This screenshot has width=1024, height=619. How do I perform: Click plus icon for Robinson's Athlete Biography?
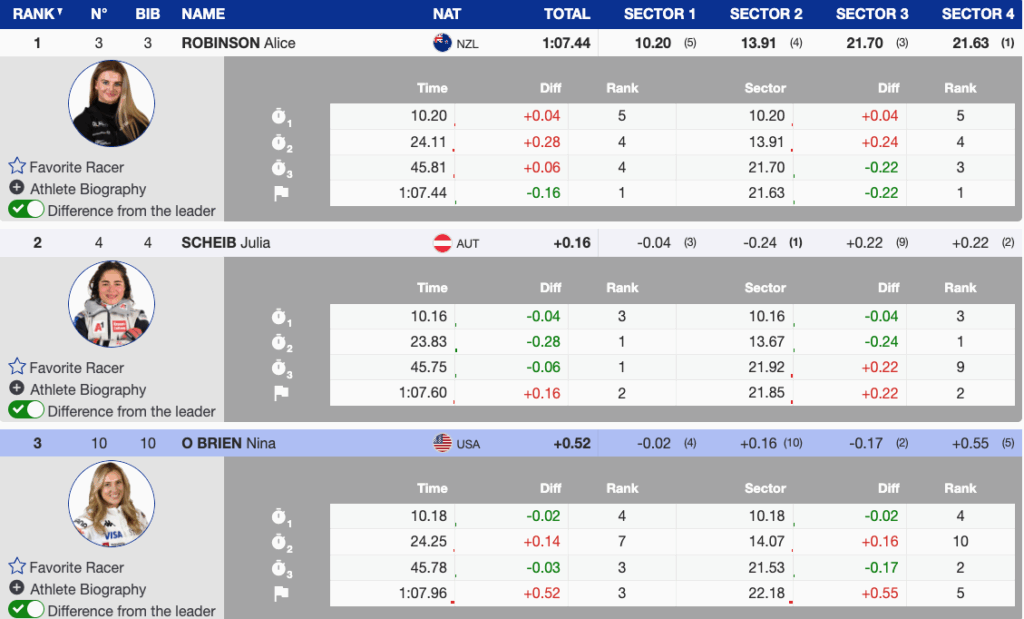point(17,189)
